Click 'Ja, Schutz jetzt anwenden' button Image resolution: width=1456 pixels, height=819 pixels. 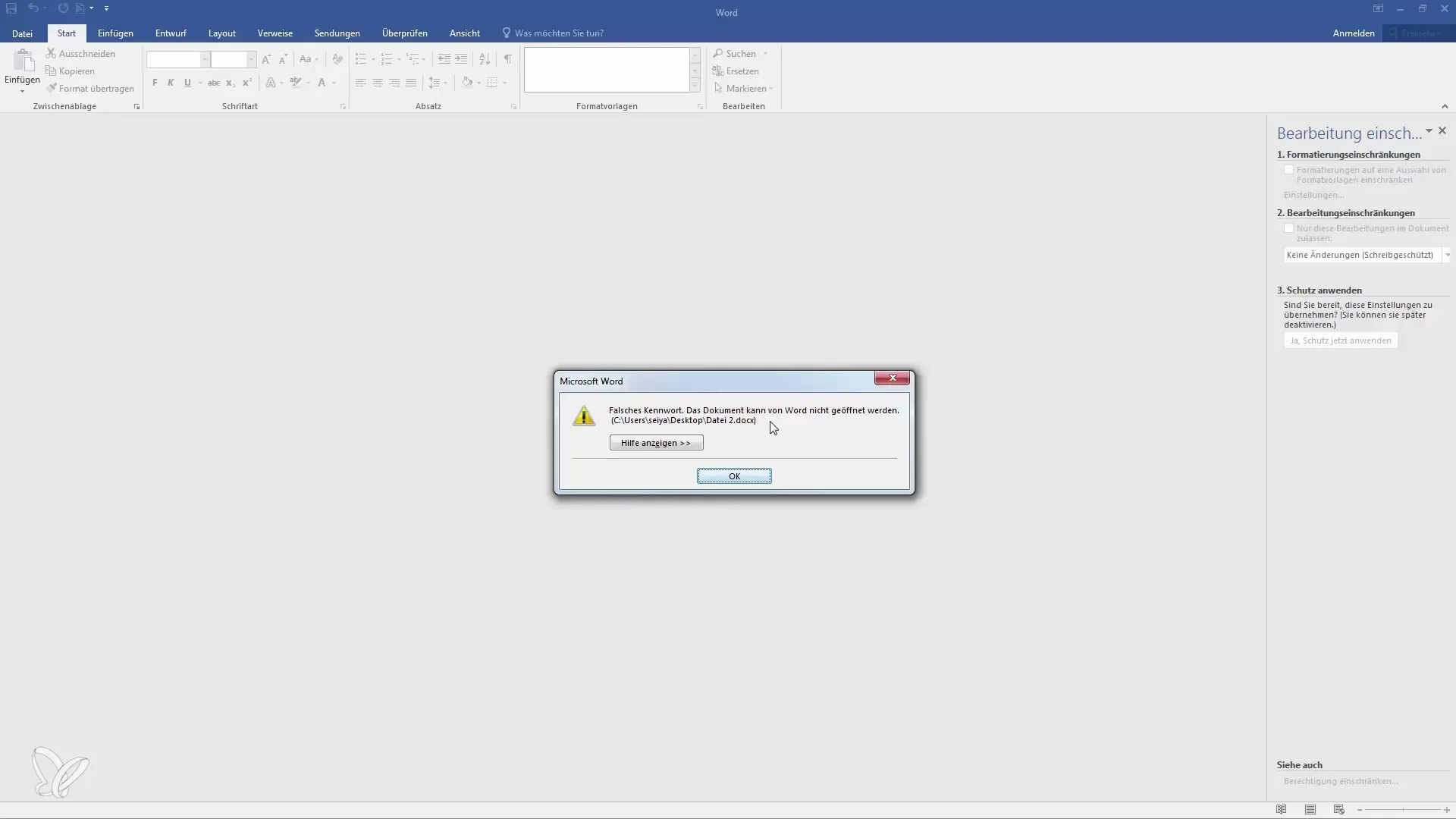click(1340, 341)
